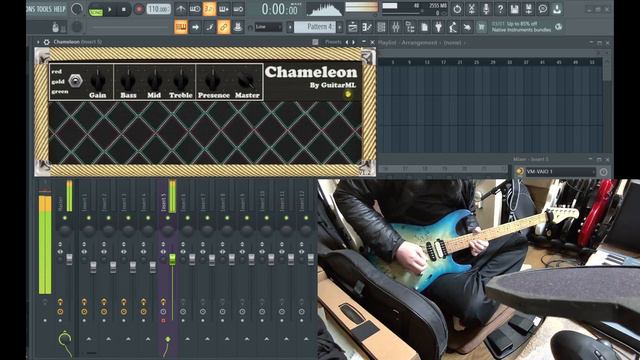Click the microphone recording icon

point(486,9)
